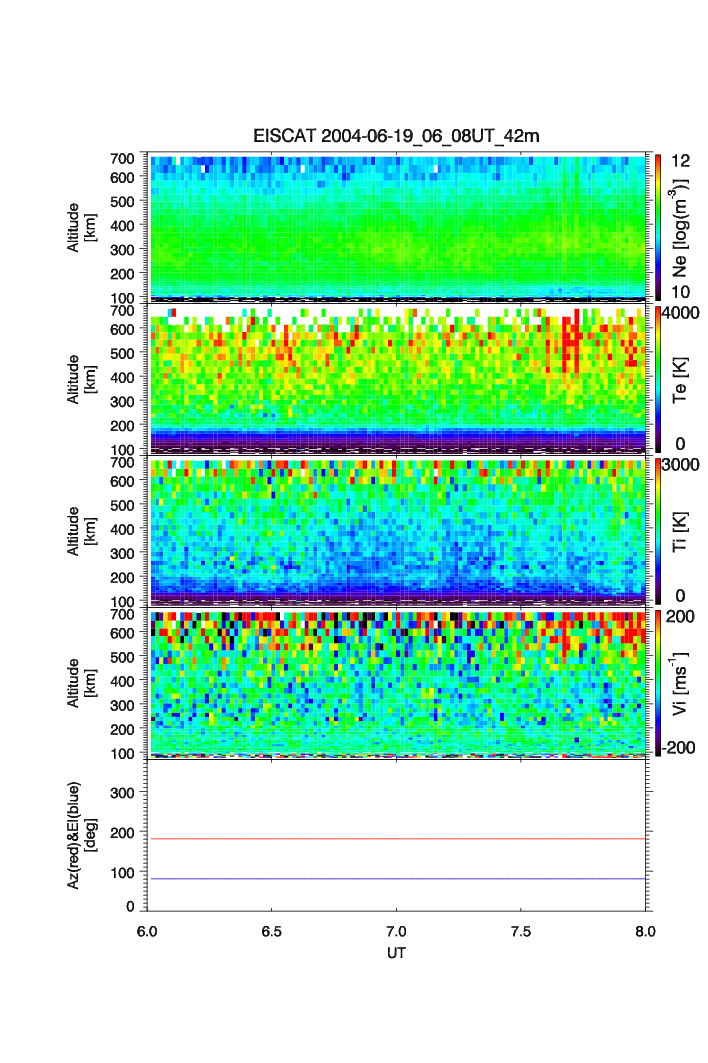The width and height of the screenshot is (708, 1063).
Task: Click the Ne electron density color bar
Action: 658,226
